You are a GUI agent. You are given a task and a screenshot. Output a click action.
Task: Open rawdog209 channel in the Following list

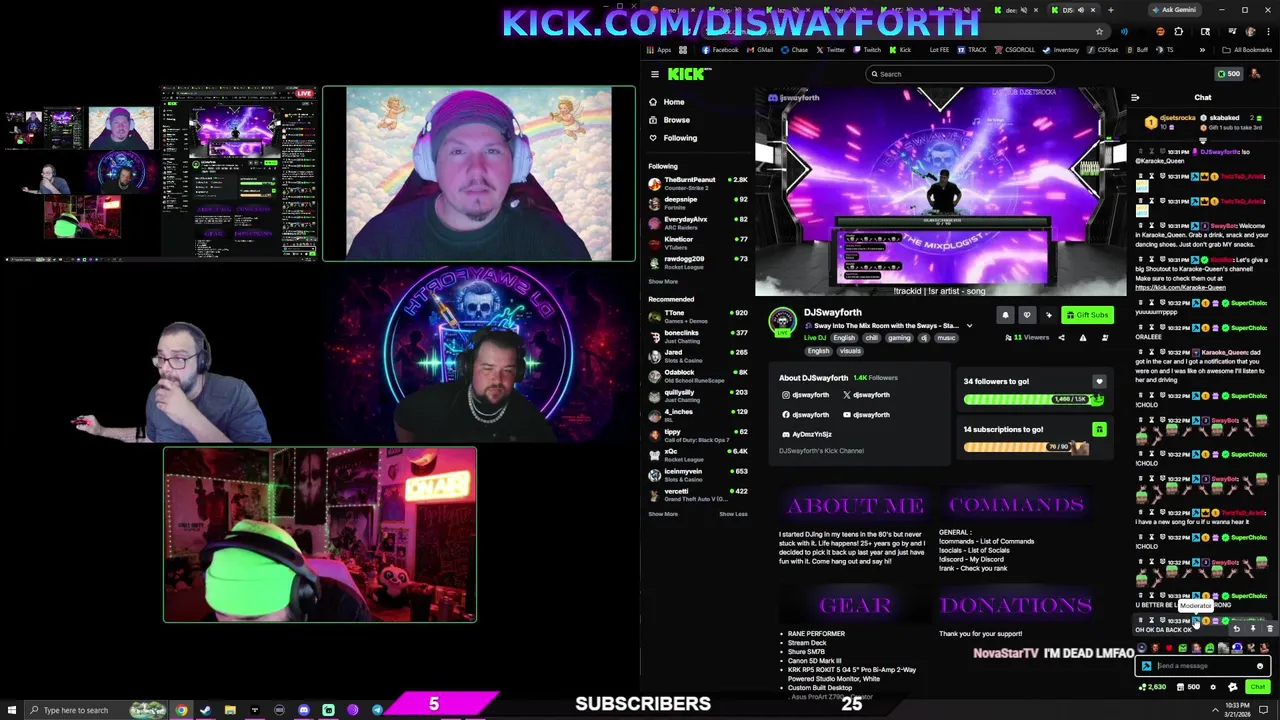(697, 263)
